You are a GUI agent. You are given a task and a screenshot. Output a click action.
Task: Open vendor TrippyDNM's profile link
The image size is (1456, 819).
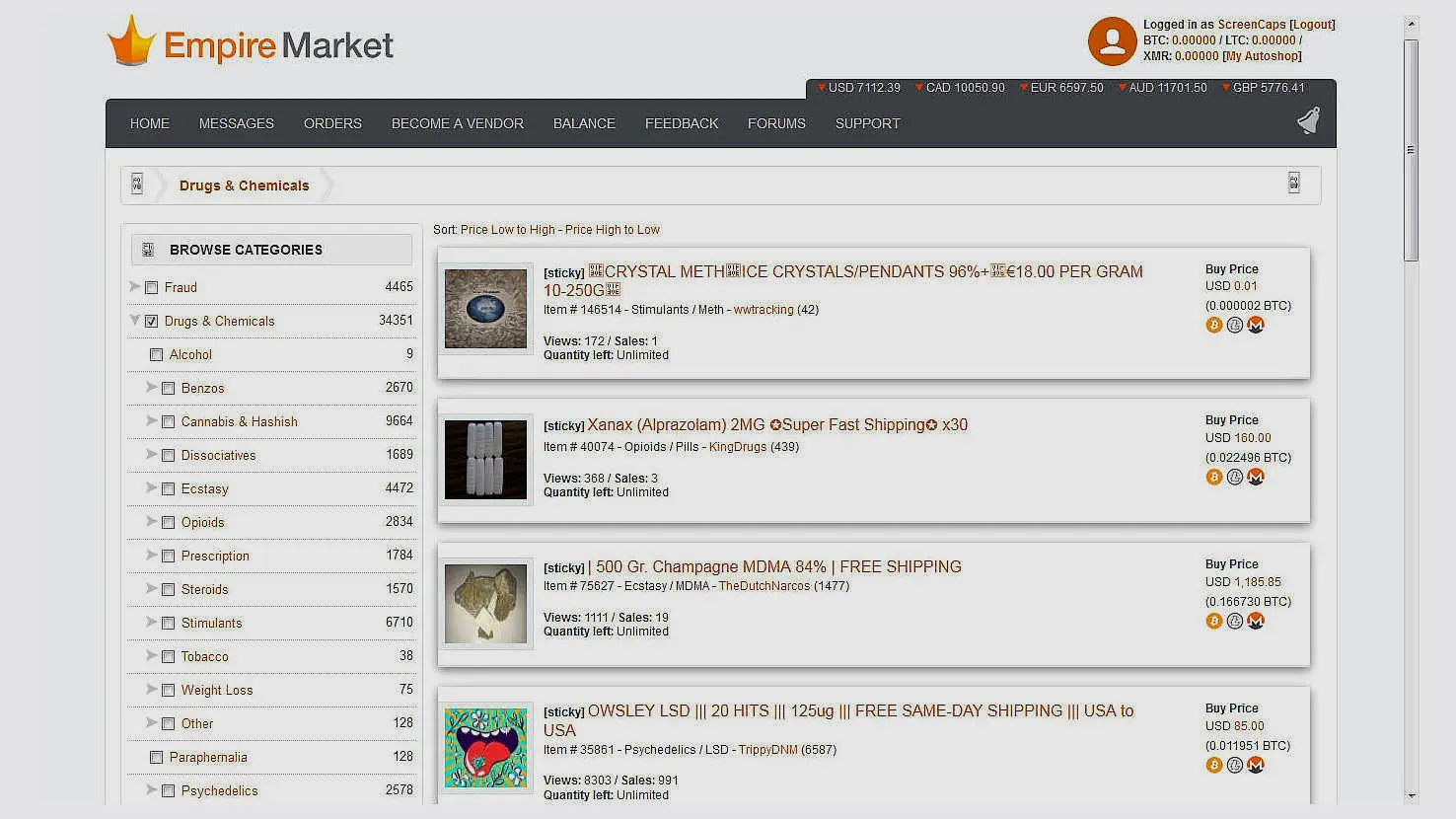pyautogui.click(x=768, y=750)
